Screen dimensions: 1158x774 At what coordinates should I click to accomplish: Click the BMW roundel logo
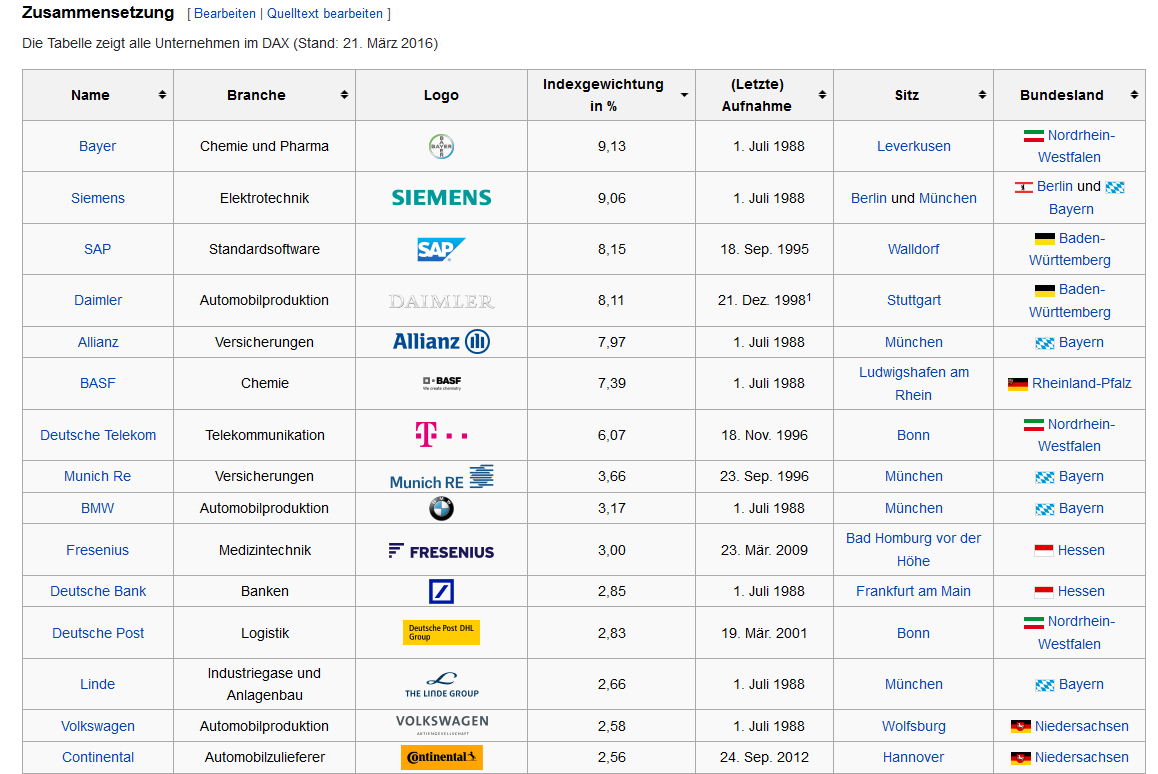[x=441, y=508]
